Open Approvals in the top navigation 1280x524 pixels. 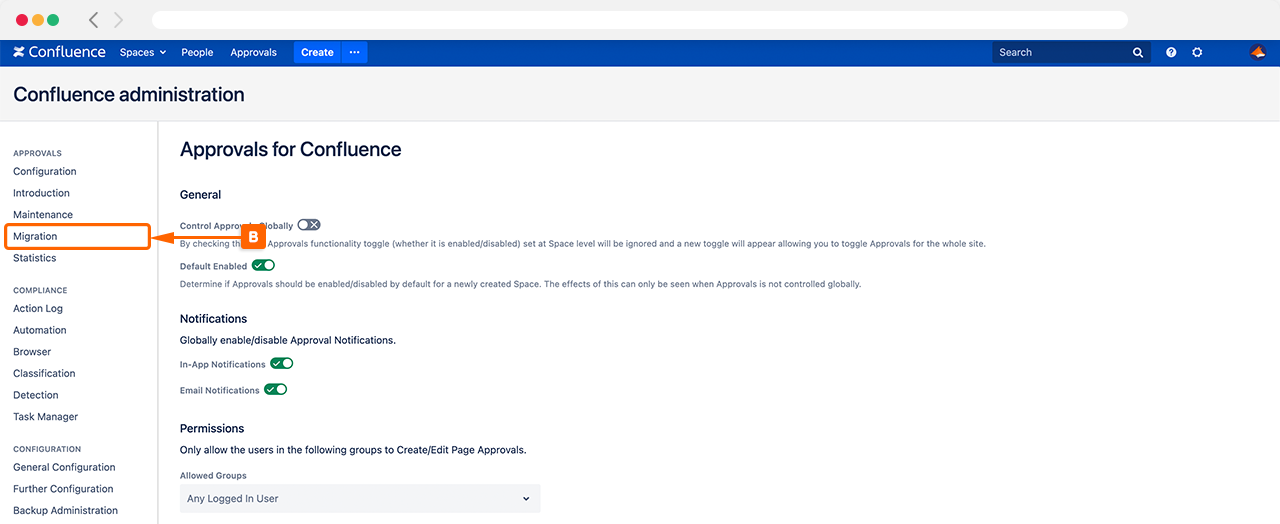pos(253,53)
